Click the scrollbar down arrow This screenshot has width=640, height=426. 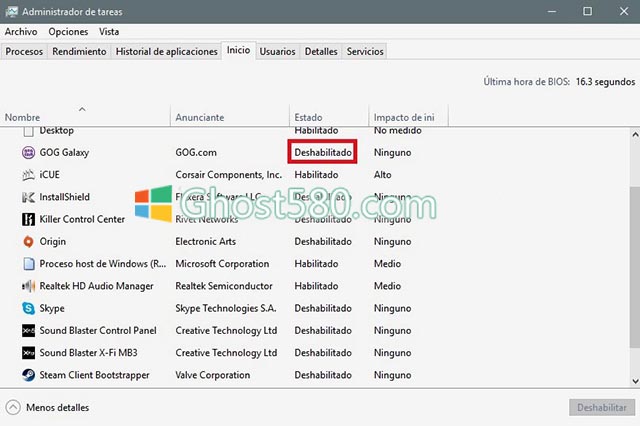[635, 381]
